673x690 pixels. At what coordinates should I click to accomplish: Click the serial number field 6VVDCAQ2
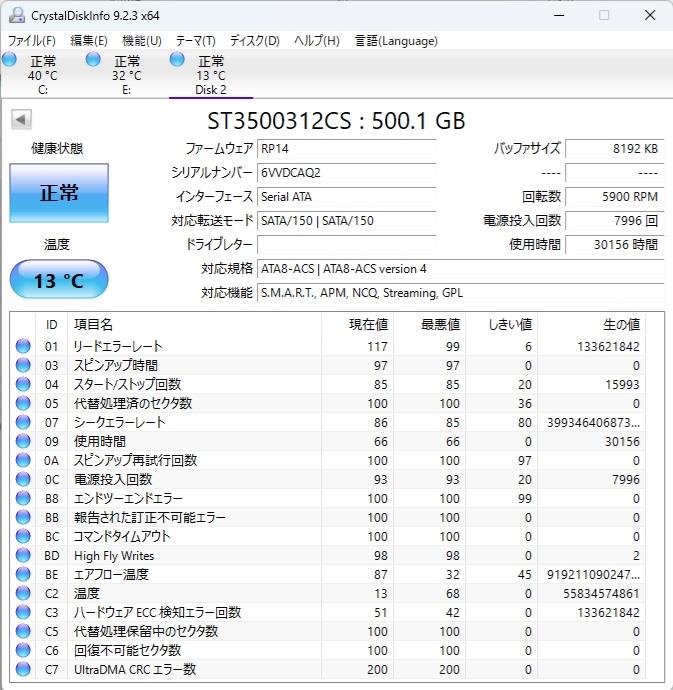coord(346,172)
